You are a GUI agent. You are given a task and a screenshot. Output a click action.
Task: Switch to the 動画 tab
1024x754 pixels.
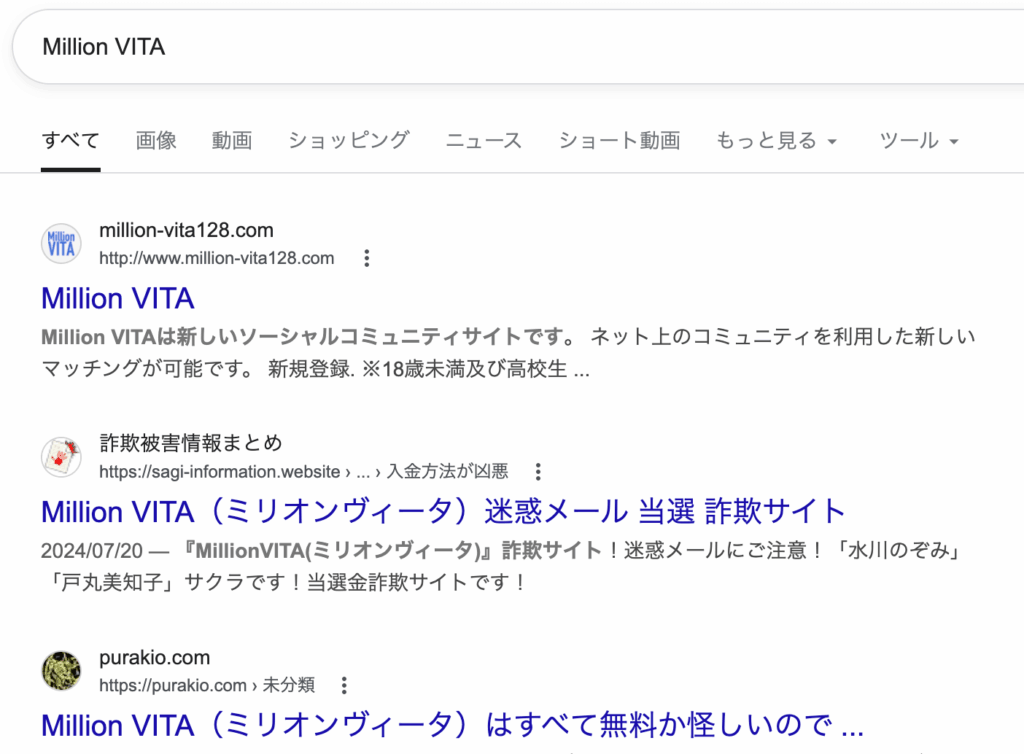pos(231,141)
